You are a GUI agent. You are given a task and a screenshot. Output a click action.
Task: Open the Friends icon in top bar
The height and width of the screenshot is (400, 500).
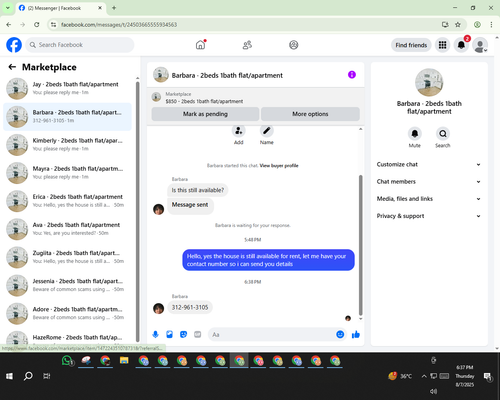tap(247, 45)
